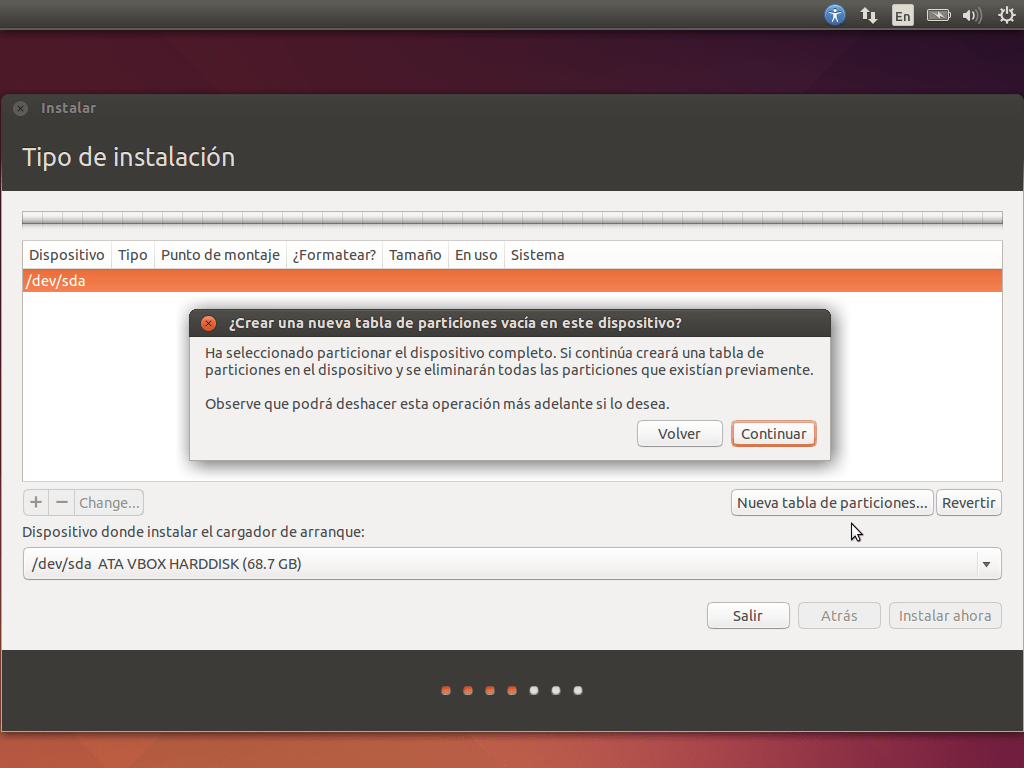The image size is (1024, 768).
Task: Click the plus add partition button
Action: 36,502
